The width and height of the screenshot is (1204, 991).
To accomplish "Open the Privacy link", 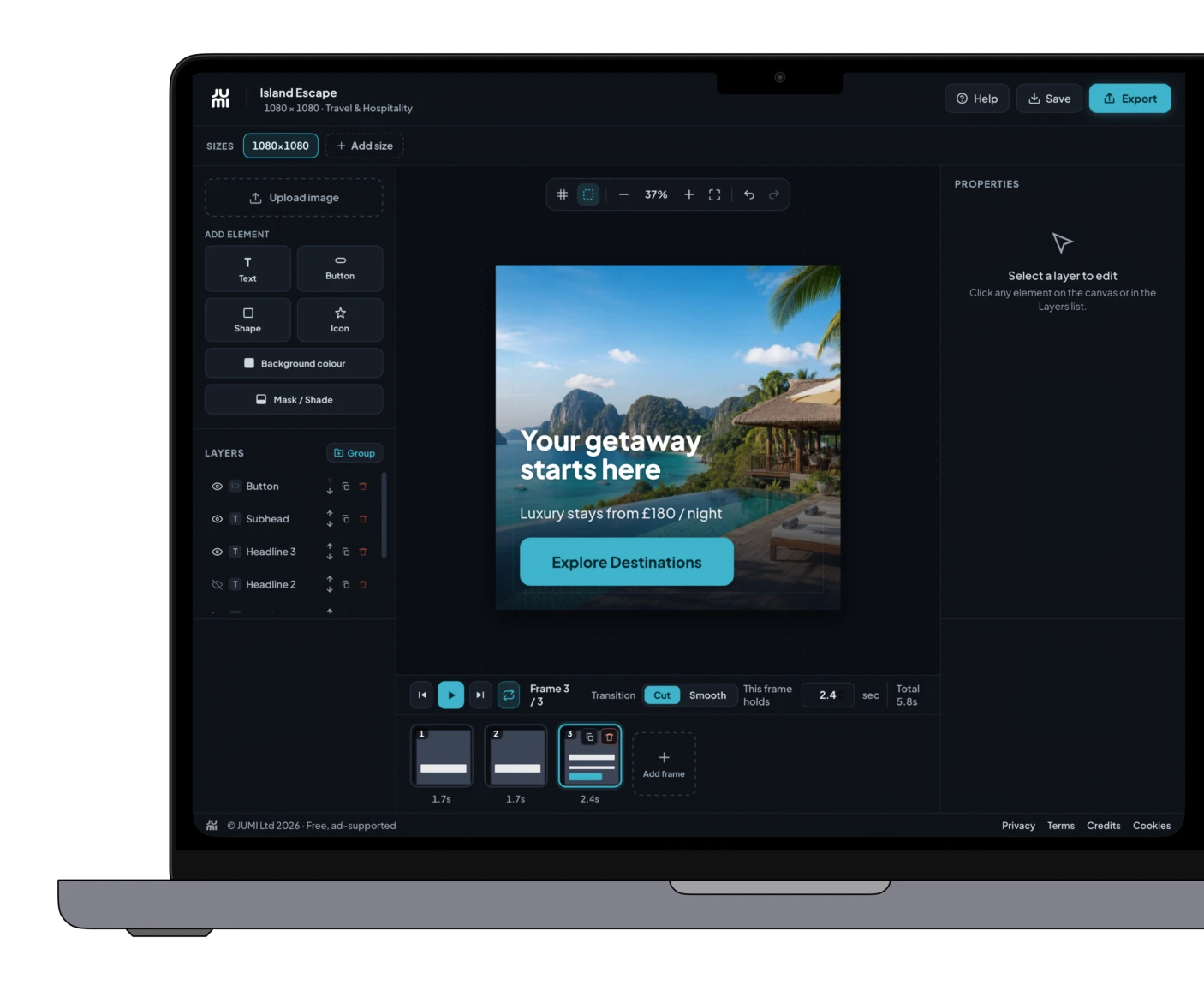I will coord(1018,826).
